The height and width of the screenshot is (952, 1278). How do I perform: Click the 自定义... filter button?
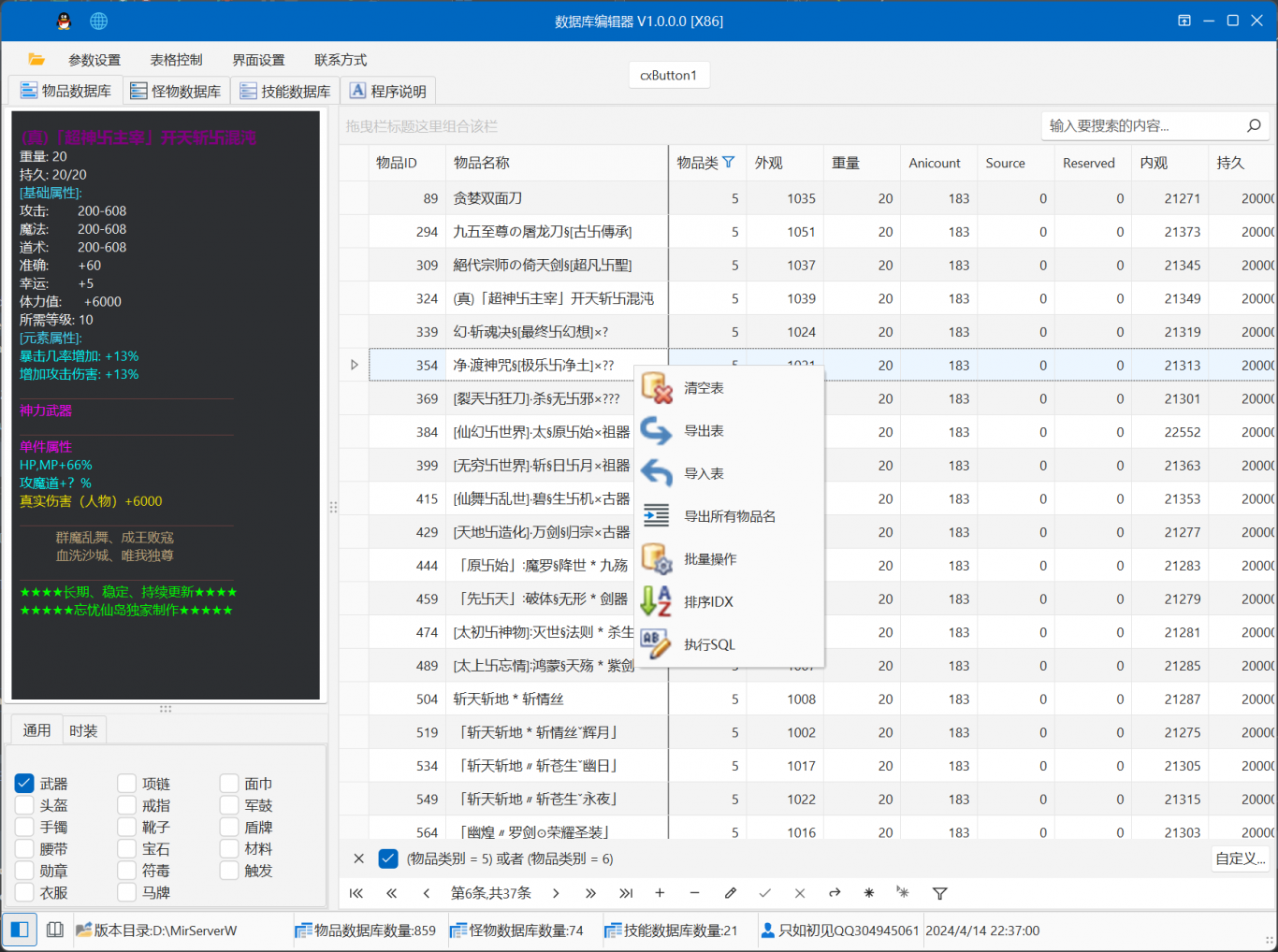point(1241,858)
